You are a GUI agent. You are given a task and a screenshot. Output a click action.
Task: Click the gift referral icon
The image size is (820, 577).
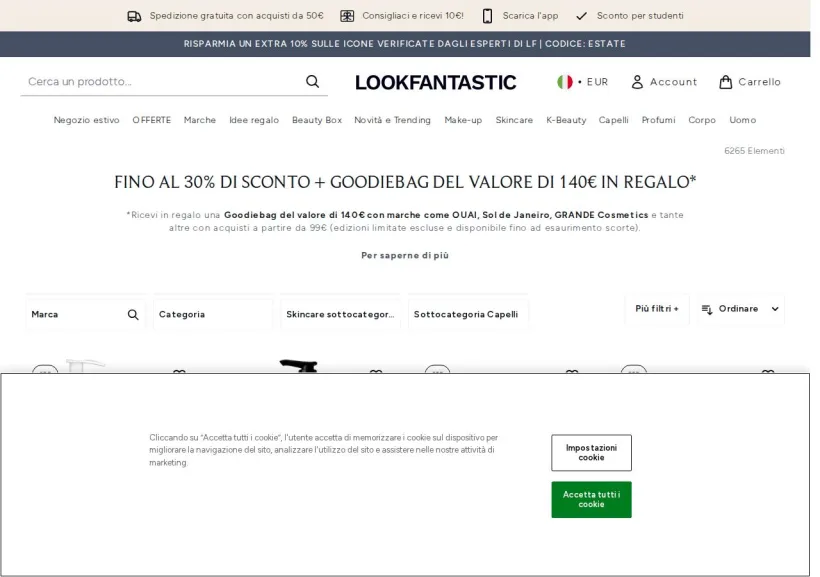click(x=347, y=16)
